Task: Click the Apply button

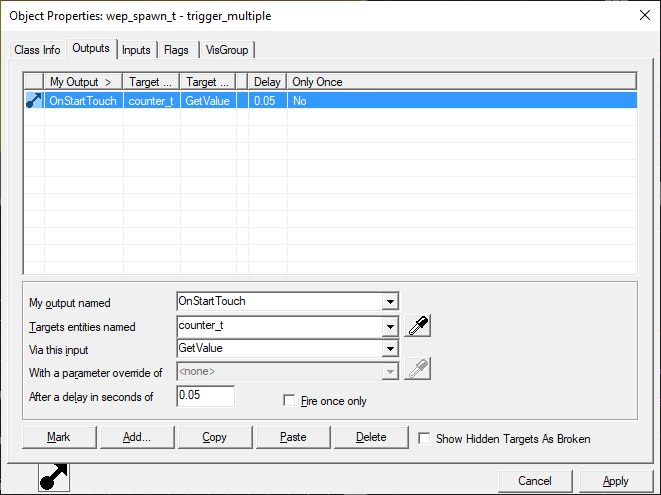Action: pyautogui.click(x=615, y=481)
